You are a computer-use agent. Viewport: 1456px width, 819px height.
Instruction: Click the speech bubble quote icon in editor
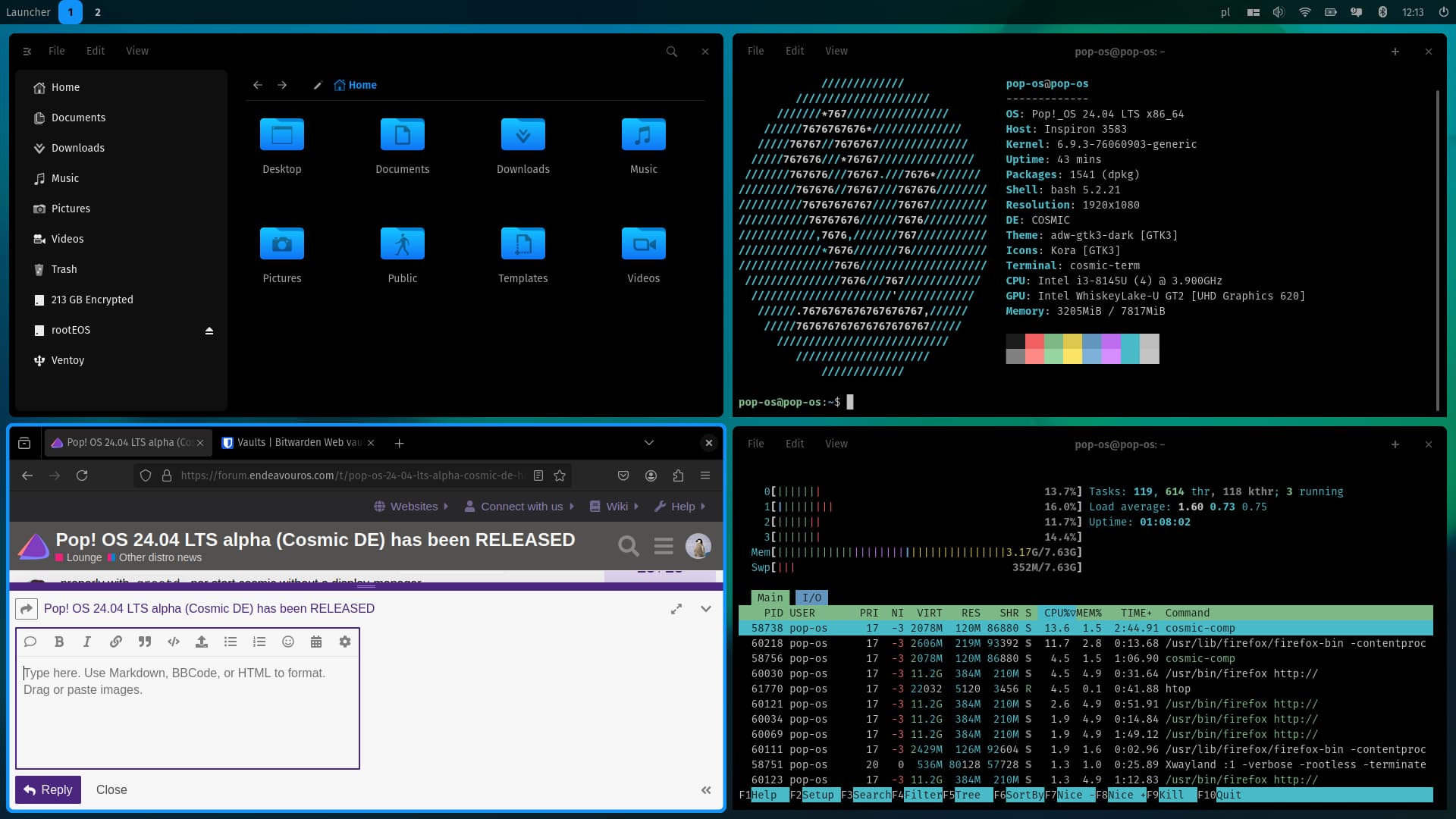click(30, 642)
